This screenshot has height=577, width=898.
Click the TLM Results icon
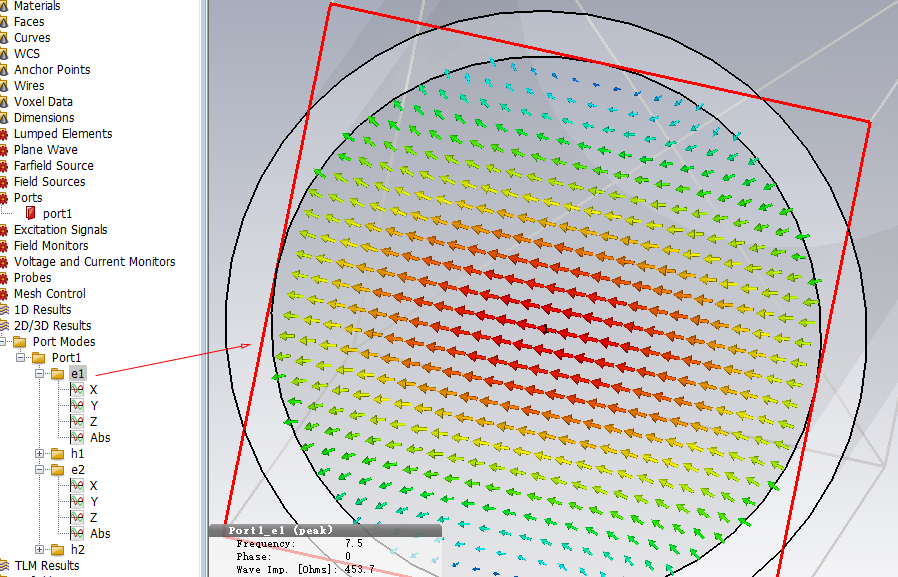(4, 566)
